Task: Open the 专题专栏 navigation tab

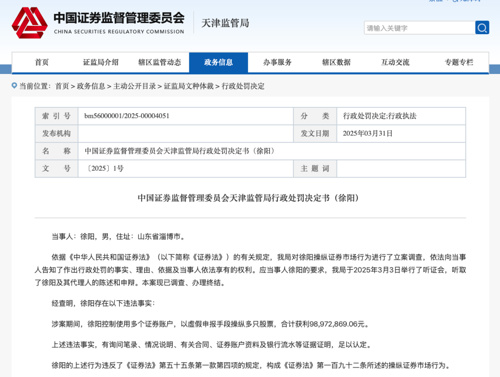Action: click(x=459, y=62)
